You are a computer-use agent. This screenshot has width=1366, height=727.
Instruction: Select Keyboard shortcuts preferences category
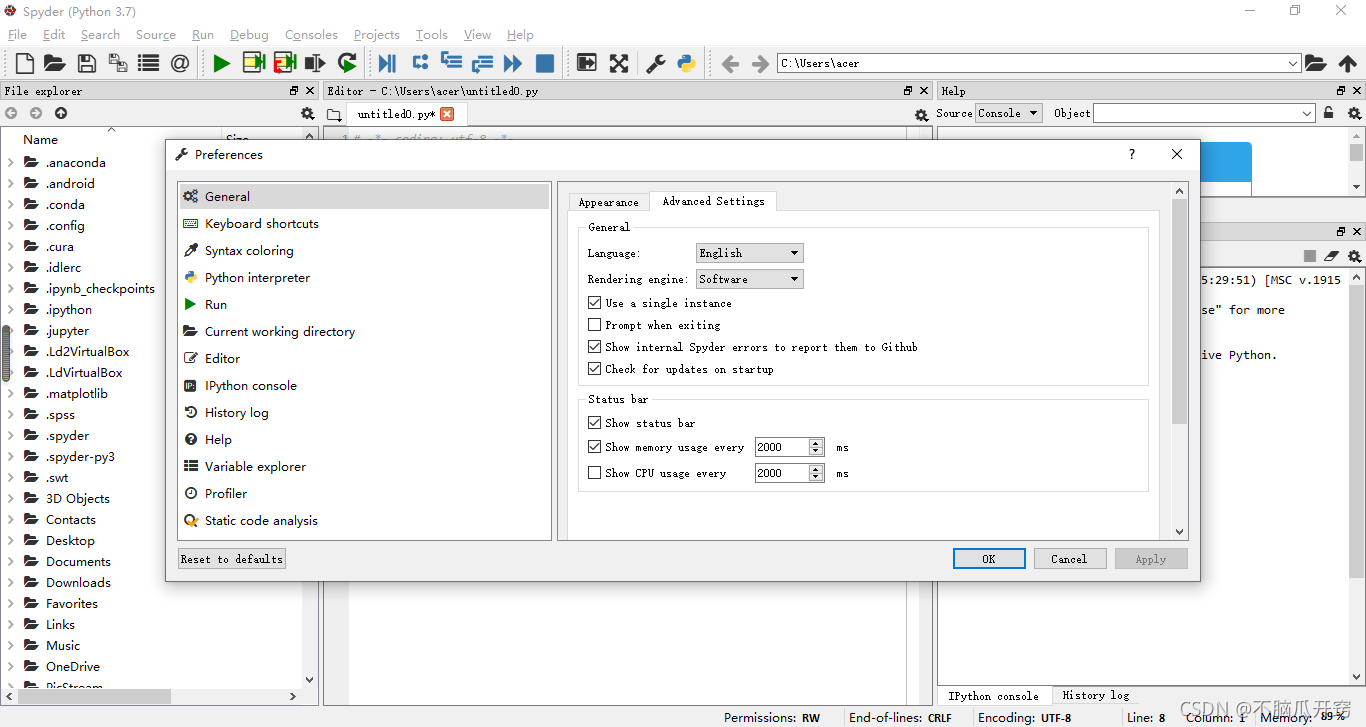(364, 224)
